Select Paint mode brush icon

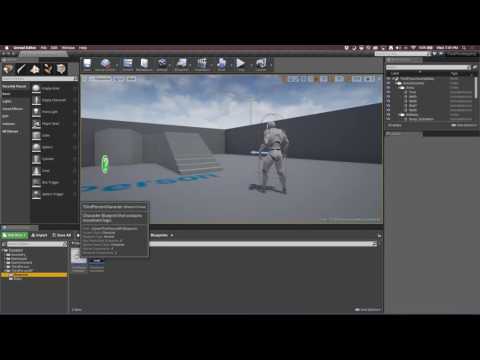tap(21, 69)
